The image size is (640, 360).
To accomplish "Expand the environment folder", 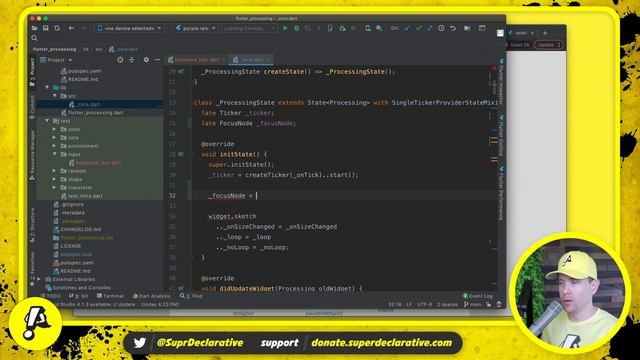I will [55, 146].
